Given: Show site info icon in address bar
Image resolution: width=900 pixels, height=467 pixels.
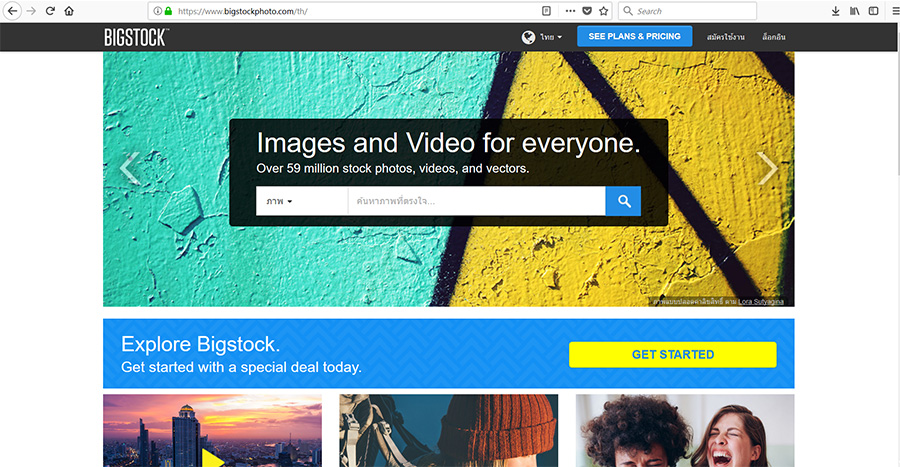Looking at the screenshot, I should tap(157, 11).
